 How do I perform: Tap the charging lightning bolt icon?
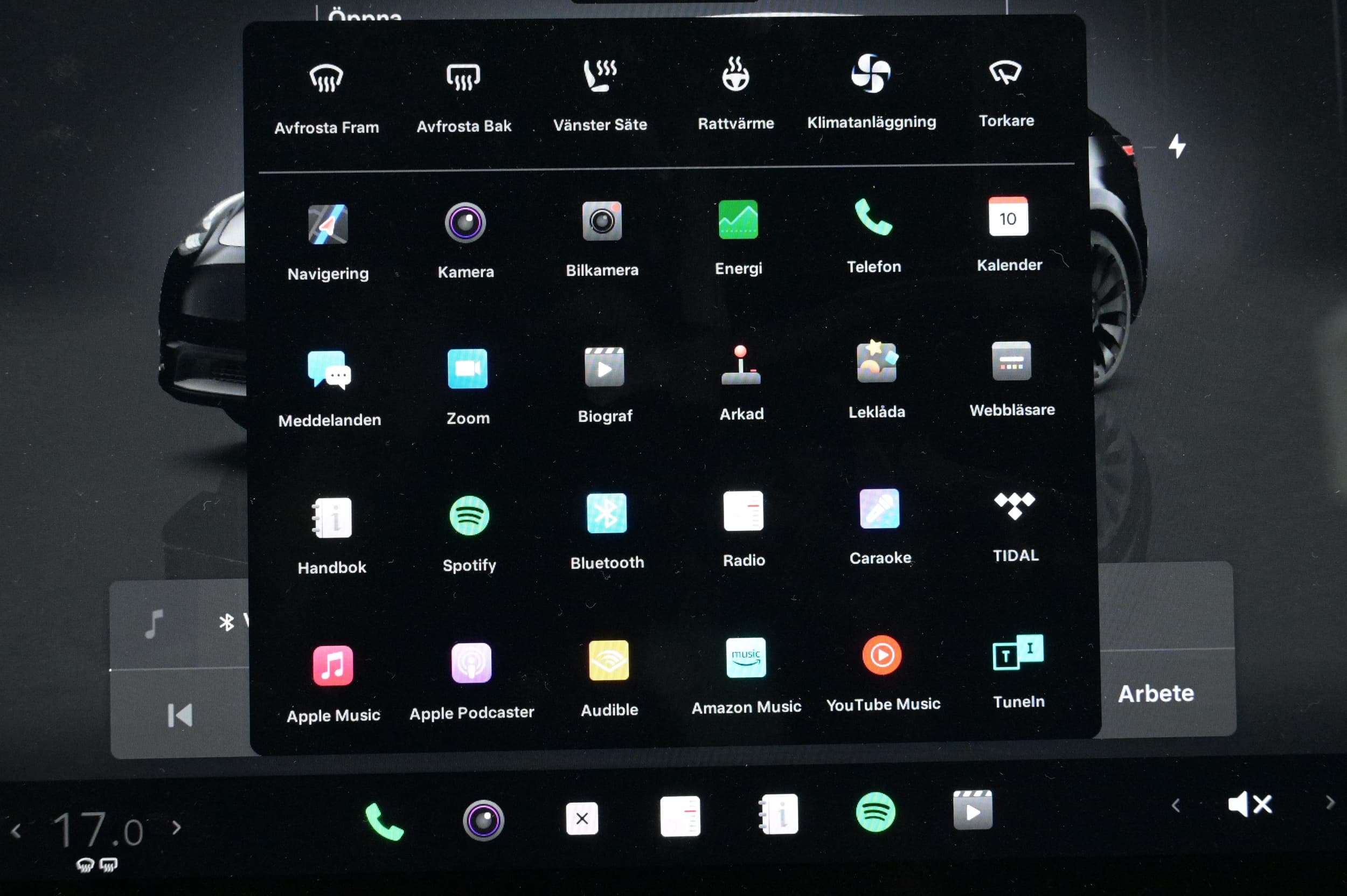(1177, 145)
